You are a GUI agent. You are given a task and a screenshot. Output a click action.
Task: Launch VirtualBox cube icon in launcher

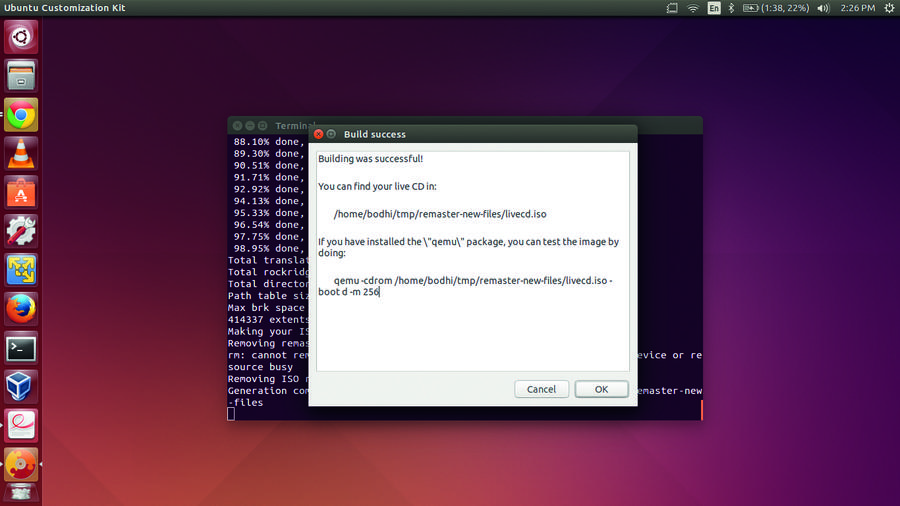coord(21,387)
